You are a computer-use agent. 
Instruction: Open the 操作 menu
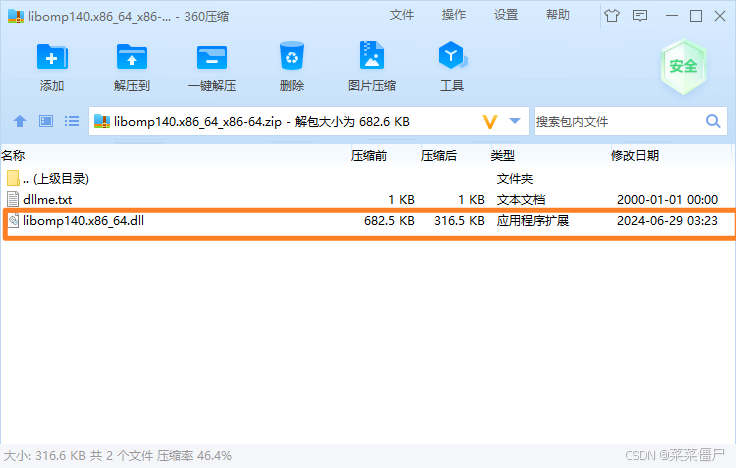(x=453, y=15)
